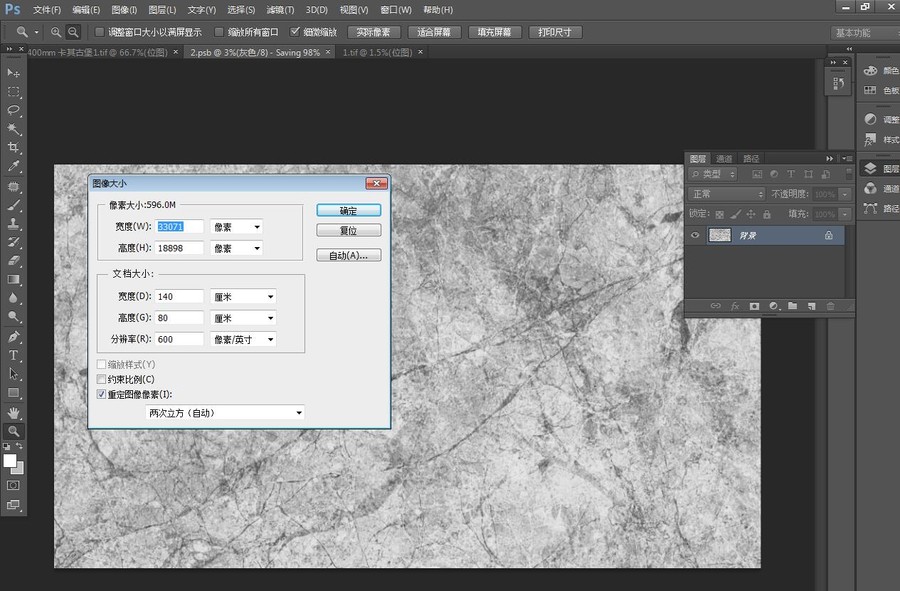Click Zoom In icon in options bar

click(x=56, y=32)
